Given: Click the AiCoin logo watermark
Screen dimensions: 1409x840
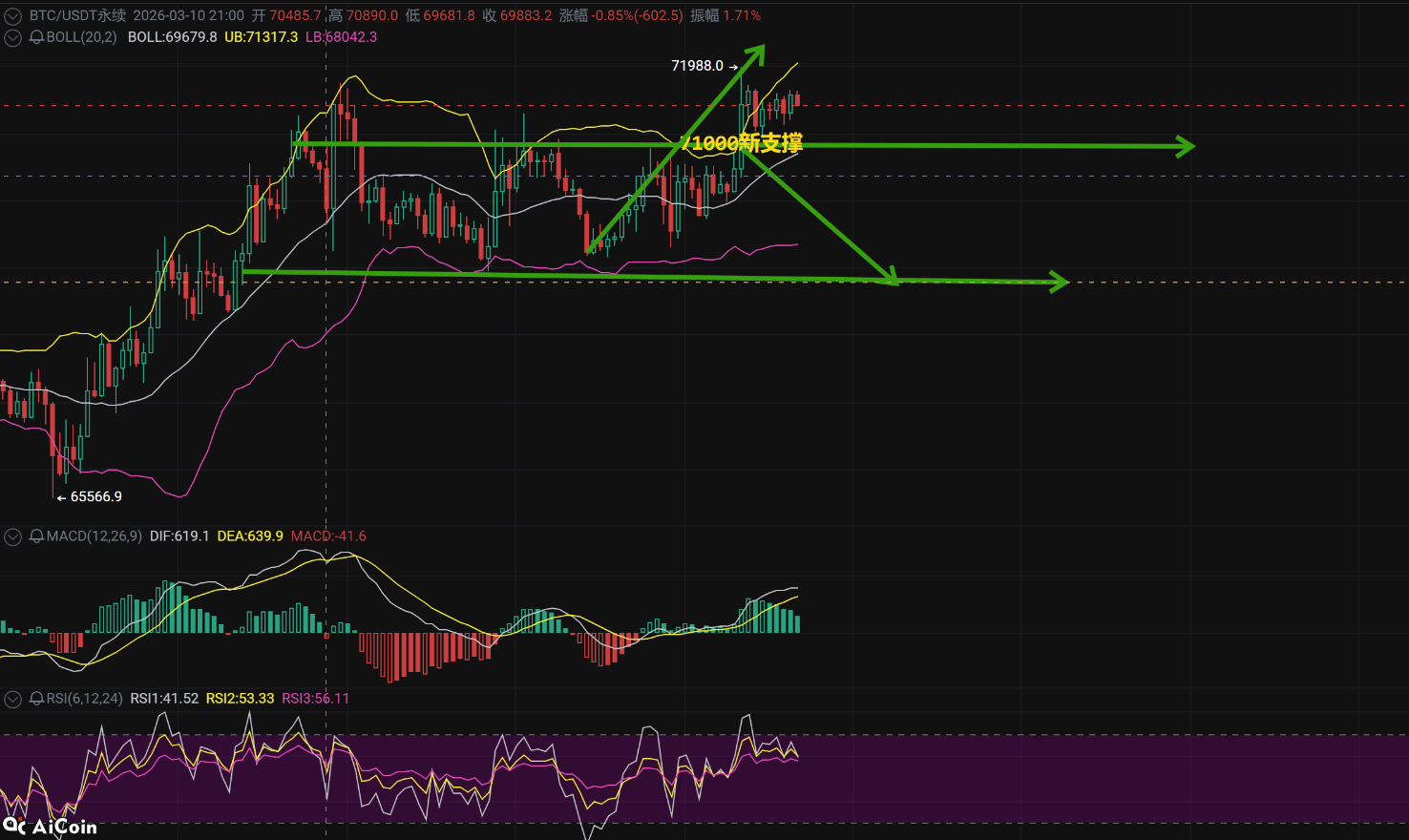Looking at the screenshot, I should [51, 826].
